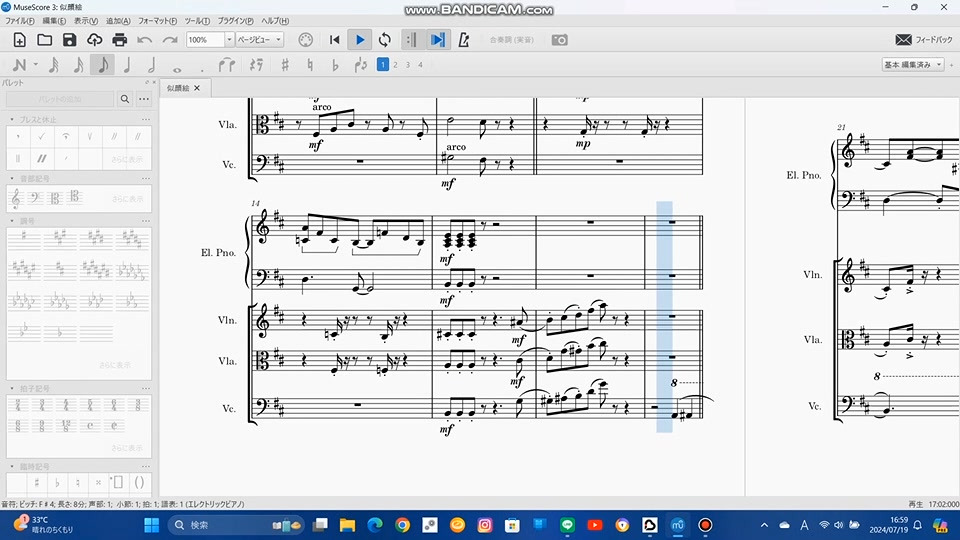960x540 pixels.
Task: Click the フィードバック feedback button
Action: click(924, 40)
